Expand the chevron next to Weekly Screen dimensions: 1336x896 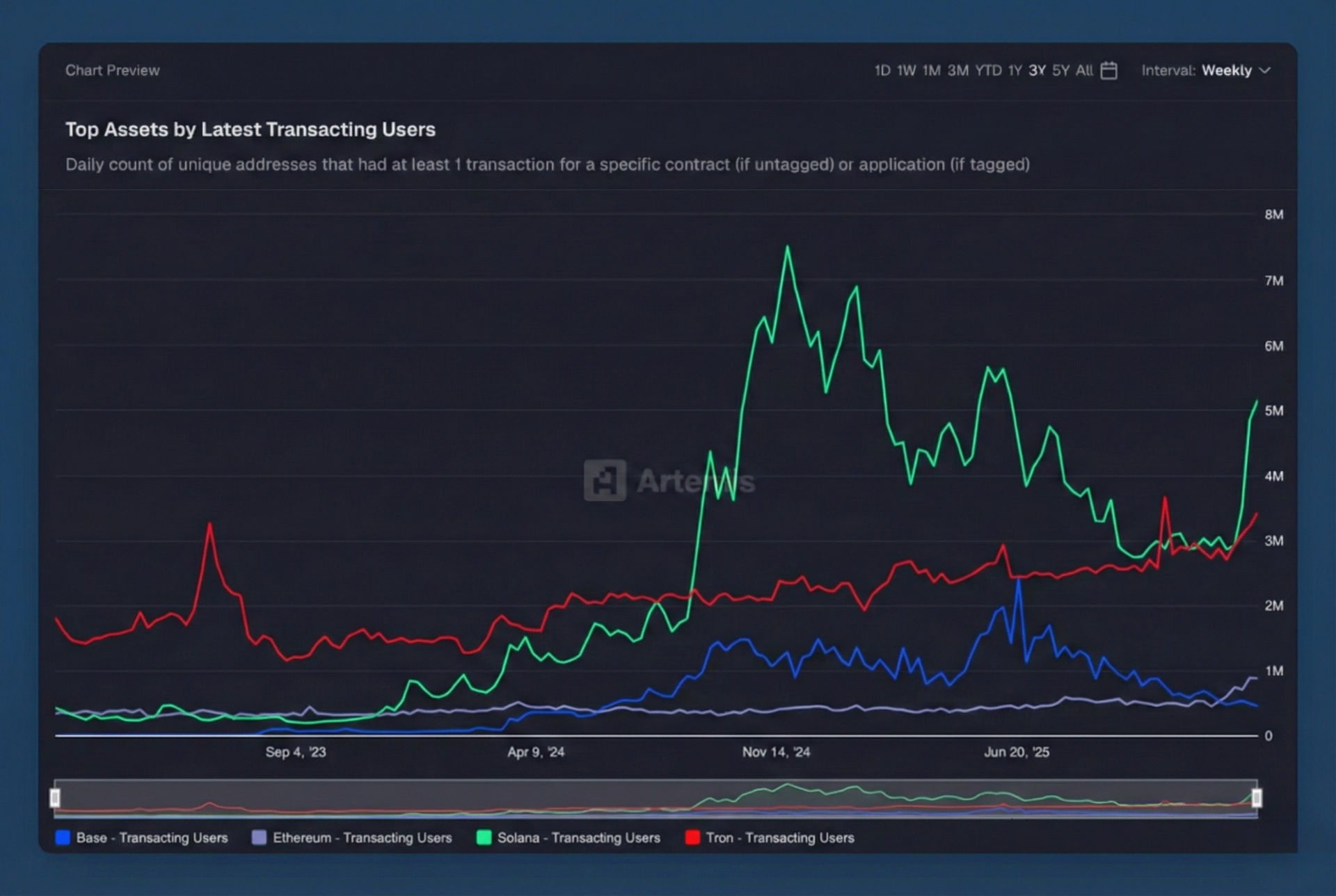click(1265, 71)
